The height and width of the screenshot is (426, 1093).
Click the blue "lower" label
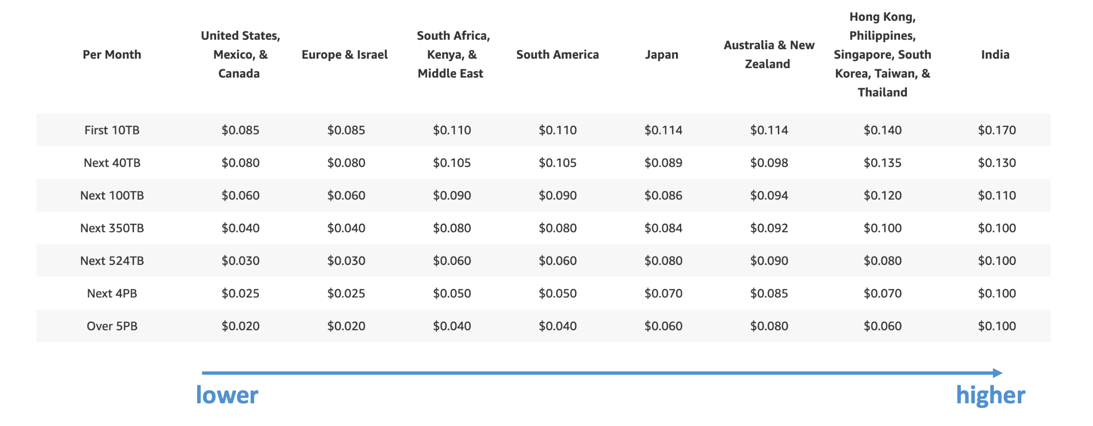point(227,395)
